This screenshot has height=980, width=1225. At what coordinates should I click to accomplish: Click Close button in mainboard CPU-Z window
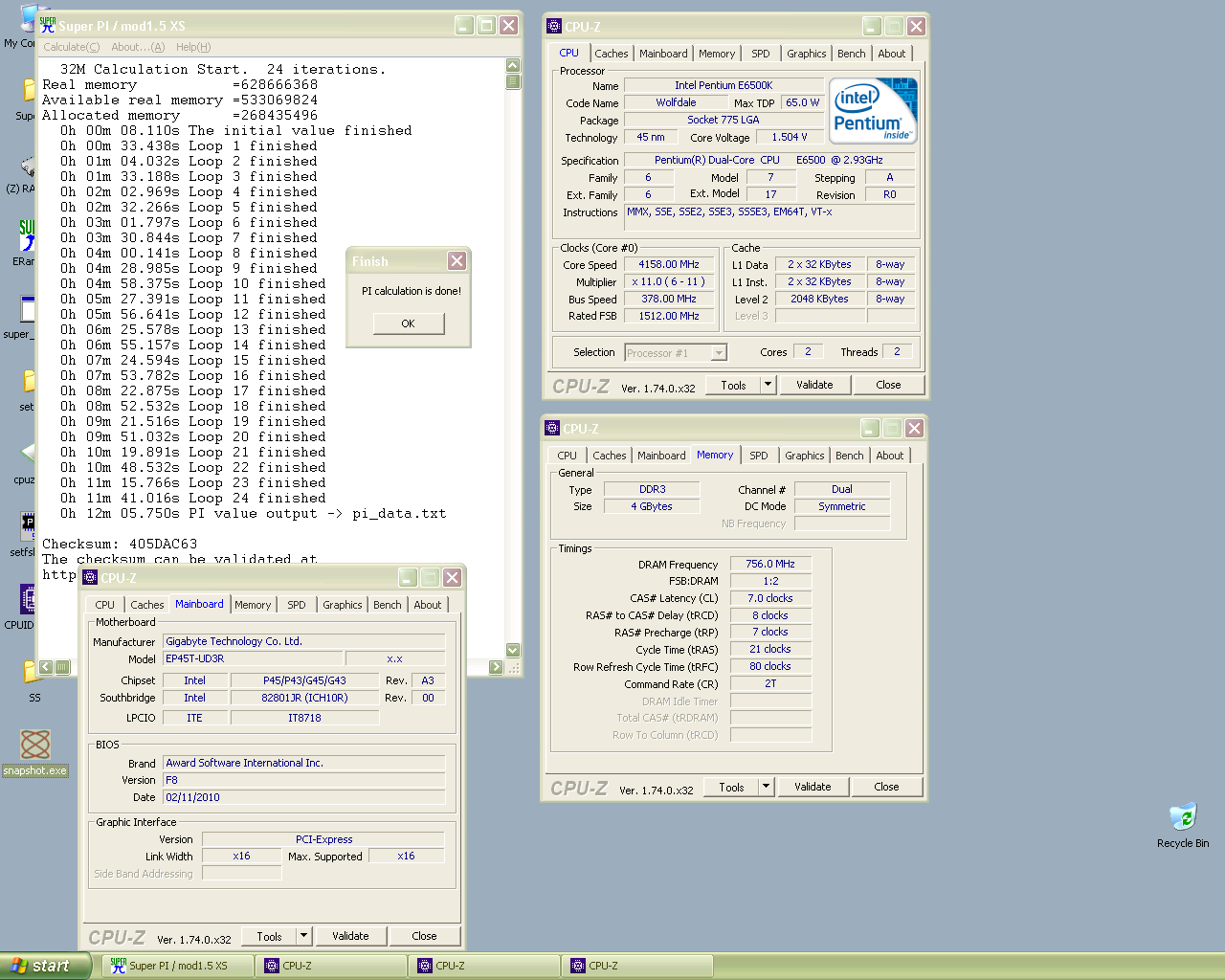point(424,936)
